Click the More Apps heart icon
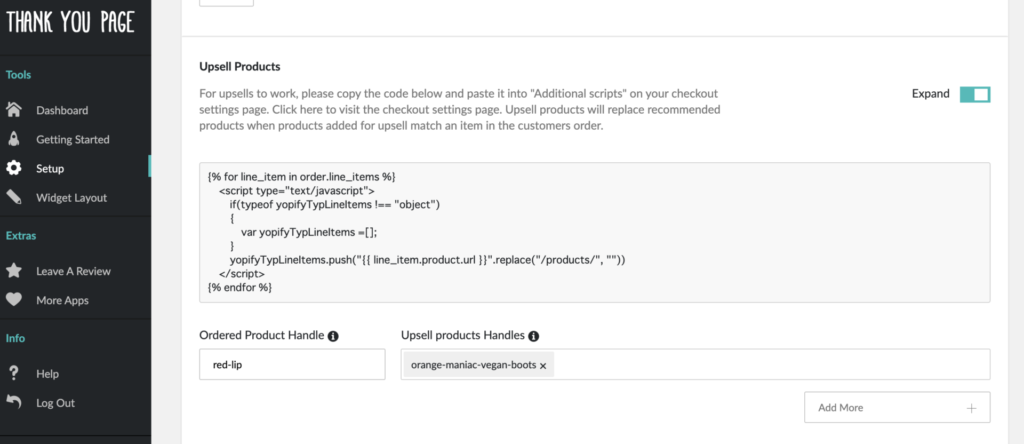The width and height of the screenshot is (1024, 444). tap(14, 300)
